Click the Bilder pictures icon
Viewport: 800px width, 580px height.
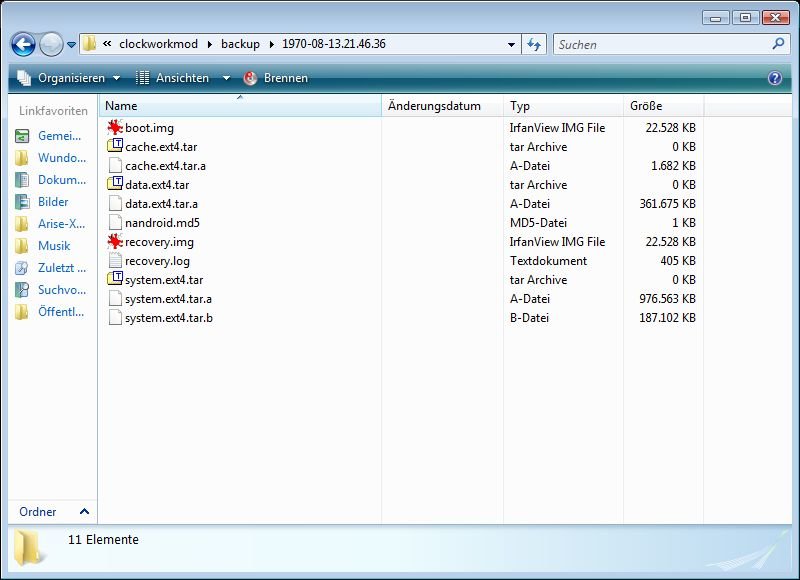[x=22, y=201]
